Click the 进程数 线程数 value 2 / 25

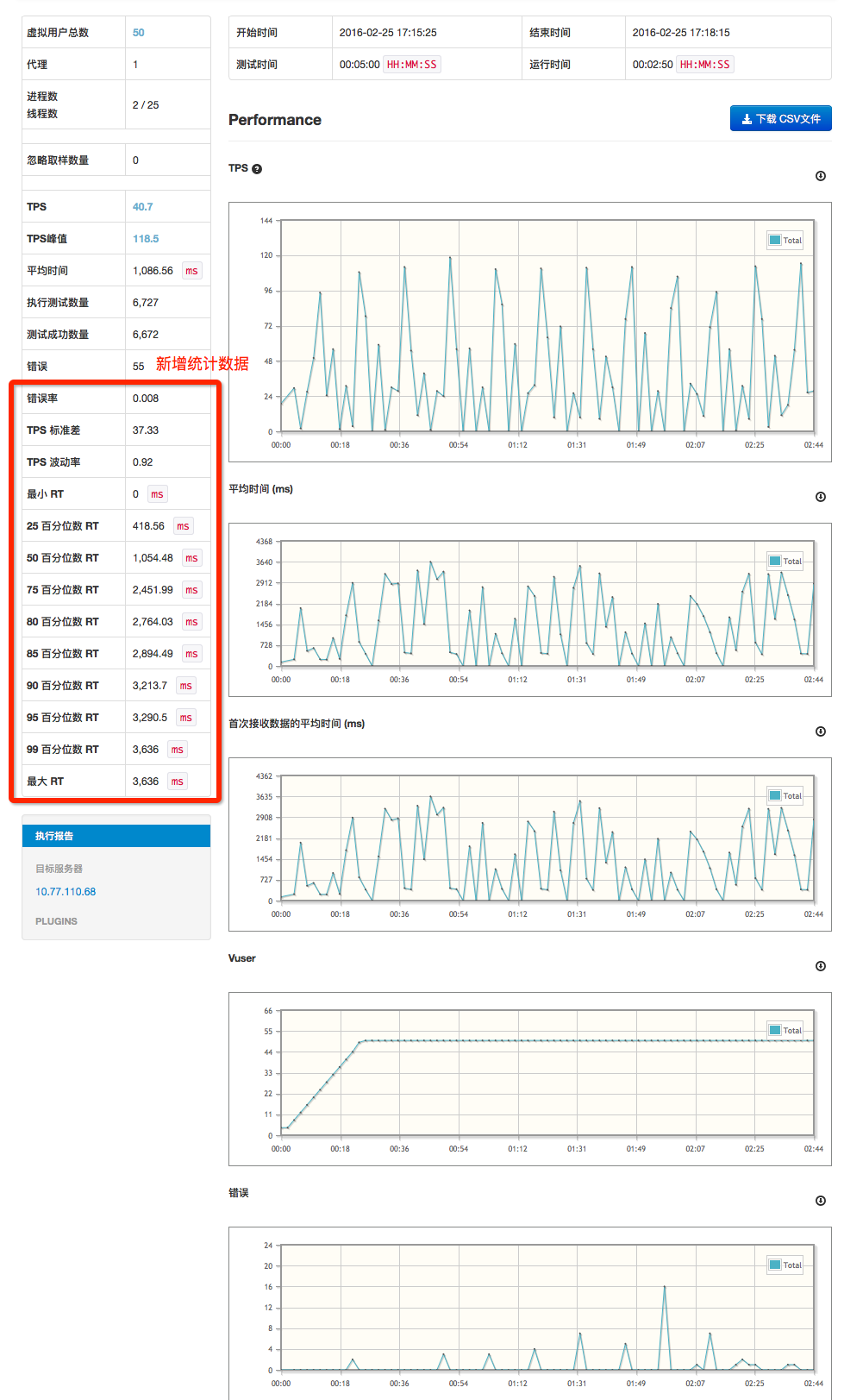[146, 105]
